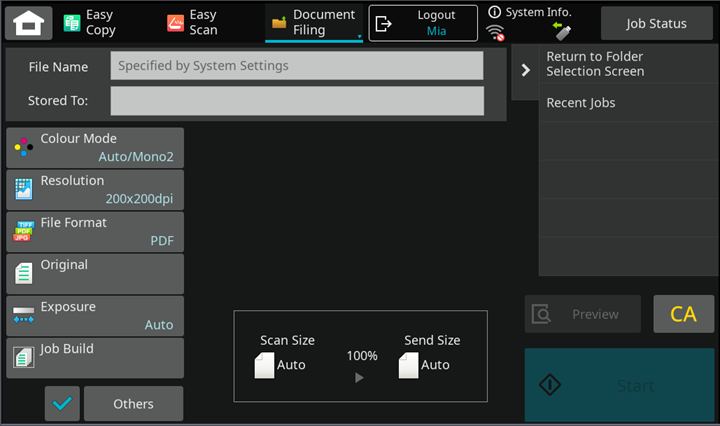720x426 pixels.
Task: Select Return to Folder Selection Screen
Action: click(627, 64)
